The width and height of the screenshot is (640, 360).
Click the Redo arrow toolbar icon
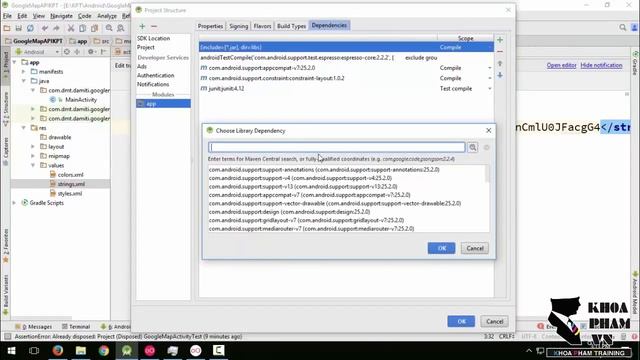coord(56,28)
